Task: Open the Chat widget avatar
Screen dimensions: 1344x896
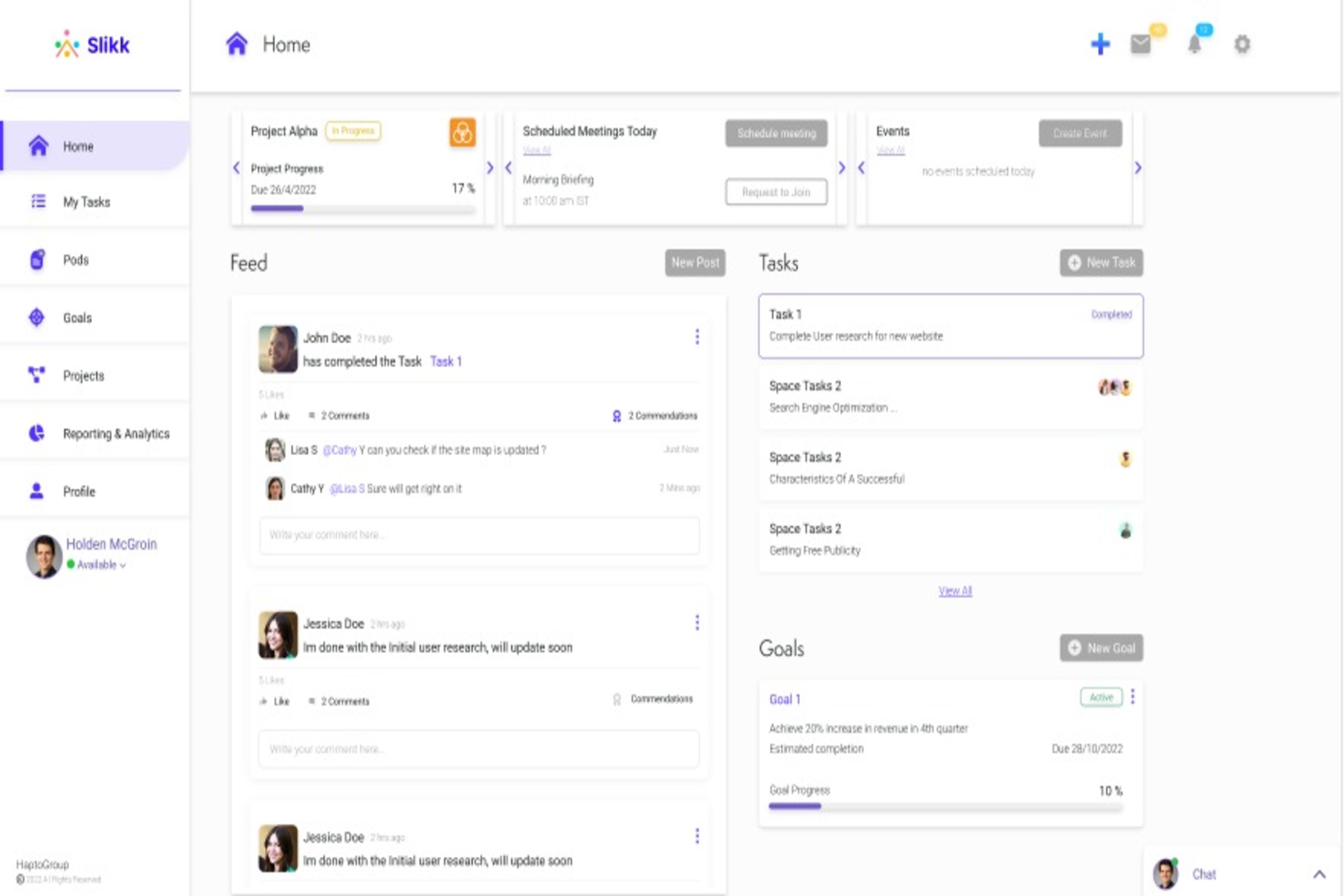Action: pos(1165,873)
